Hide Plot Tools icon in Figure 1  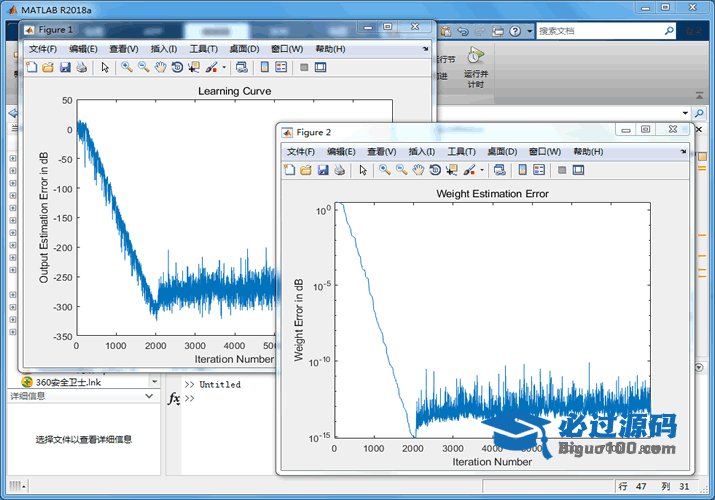(304, 67)
